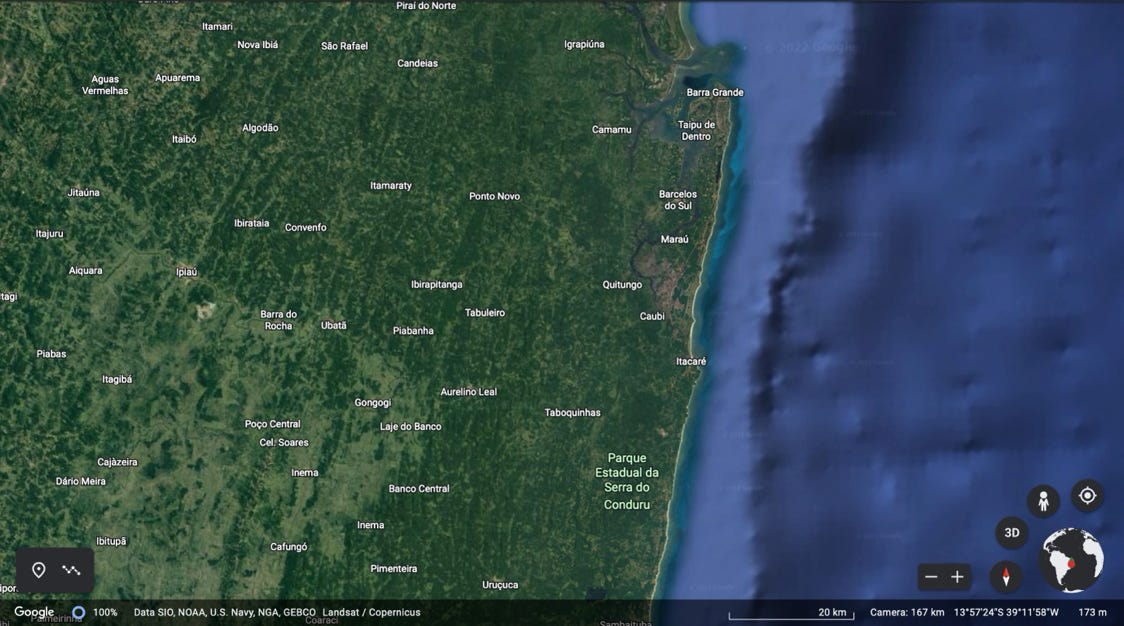Click the Barra do Rocha map label
1124x626 pixels.
tap(278, 320)
